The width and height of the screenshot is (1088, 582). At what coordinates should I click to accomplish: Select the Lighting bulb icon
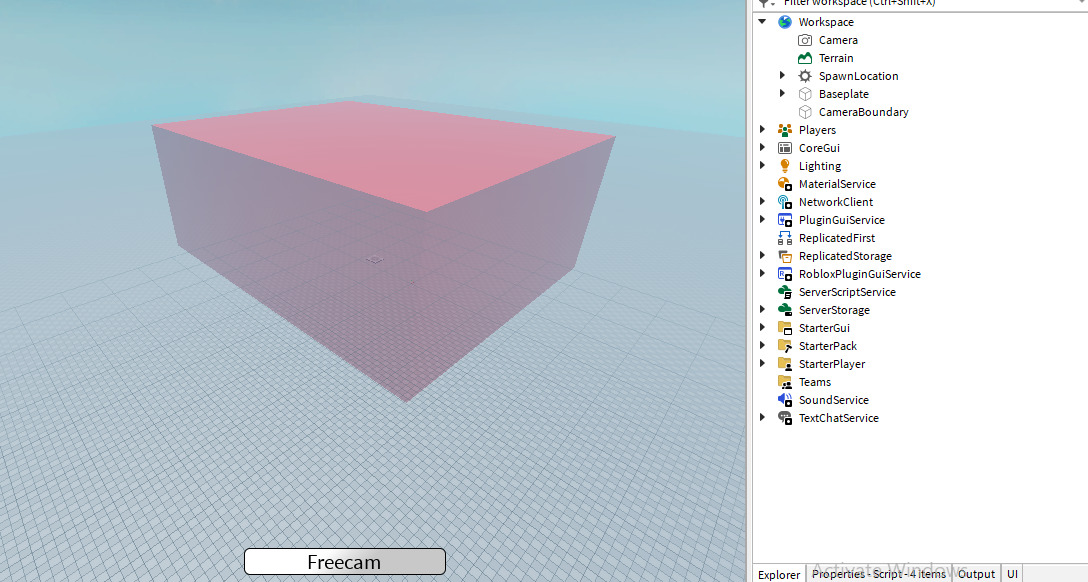[786, 166]
